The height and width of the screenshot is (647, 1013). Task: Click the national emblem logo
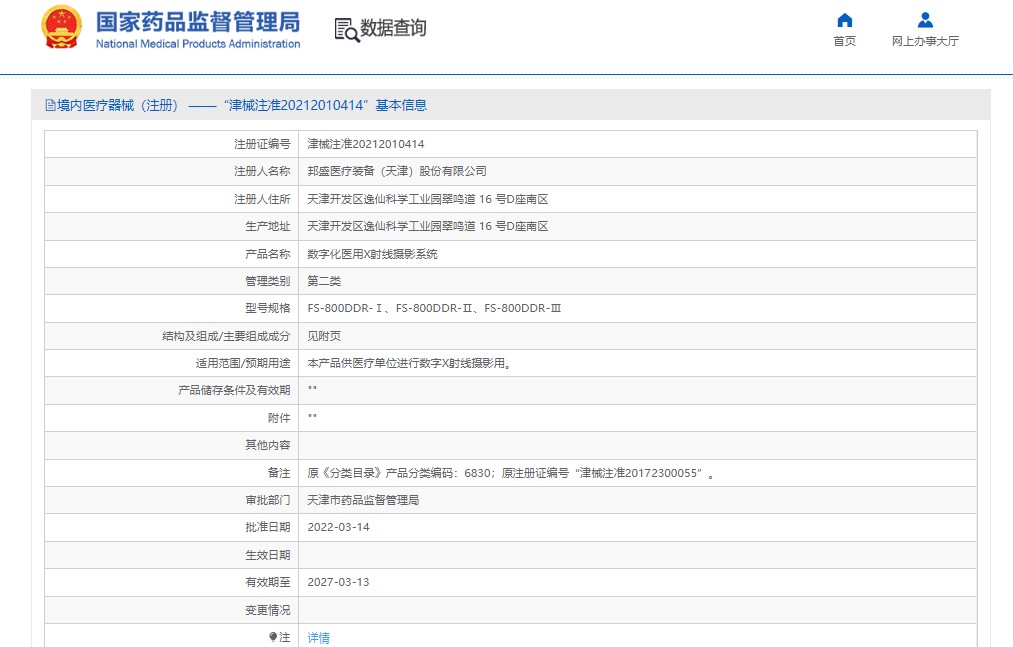[x=61, y=27]
